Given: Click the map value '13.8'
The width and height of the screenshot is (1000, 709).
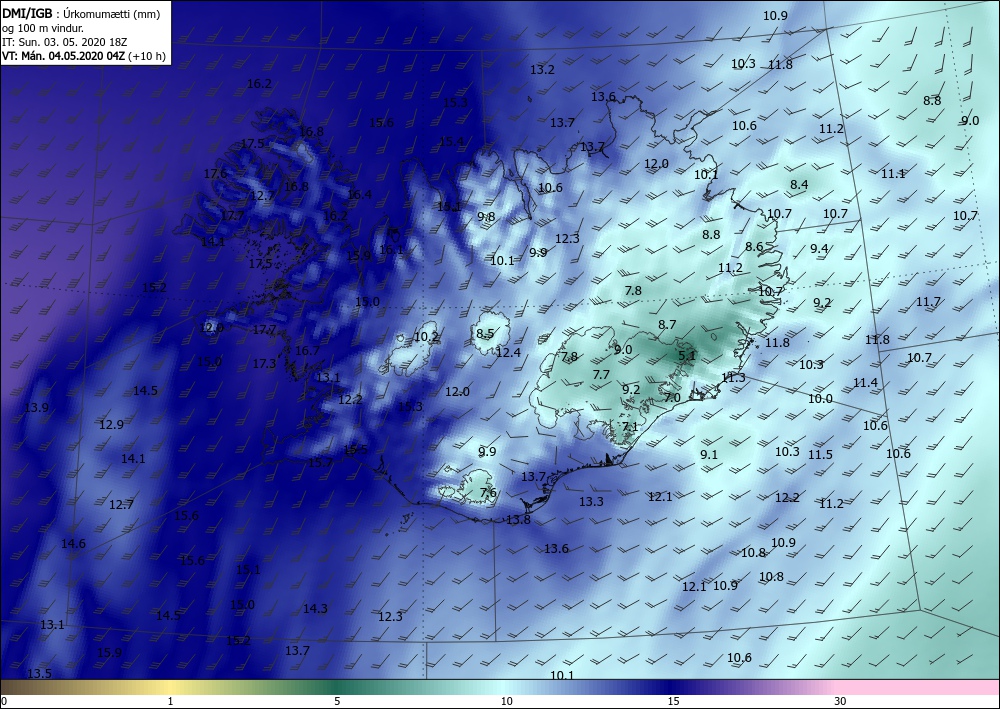Looking at the screenshot, I should (518, 520).
